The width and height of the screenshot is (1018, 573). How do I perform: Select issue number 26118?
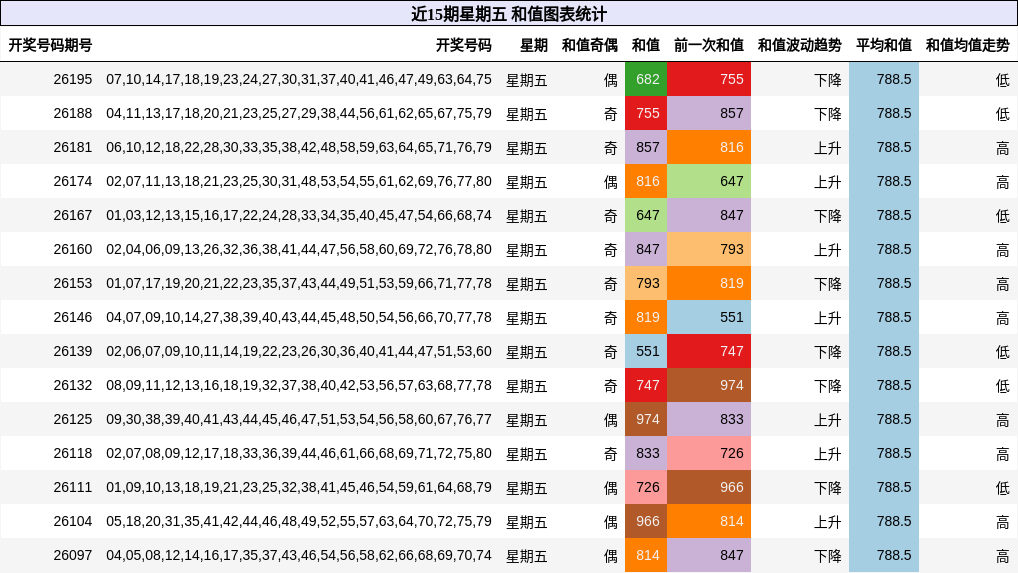pos(73,453)
